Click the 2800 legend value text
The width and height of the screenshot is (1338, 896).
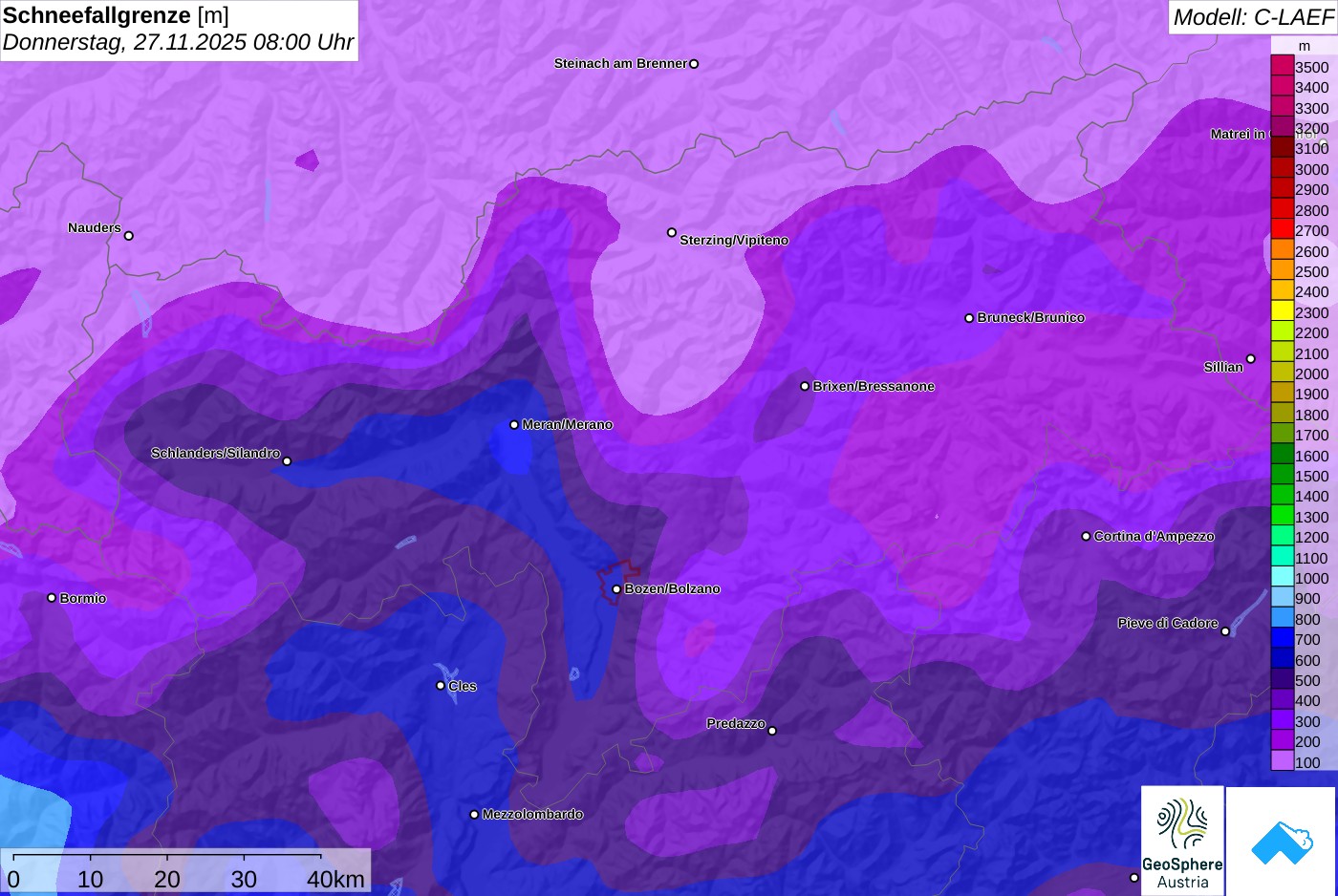[1311, 210]
